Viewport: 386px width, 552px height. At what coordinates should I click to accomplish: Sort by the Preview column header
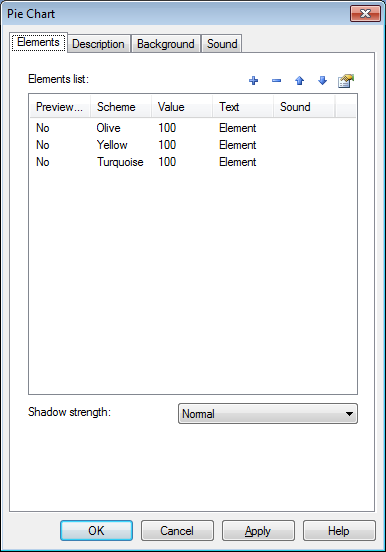[x=60, y=107]
